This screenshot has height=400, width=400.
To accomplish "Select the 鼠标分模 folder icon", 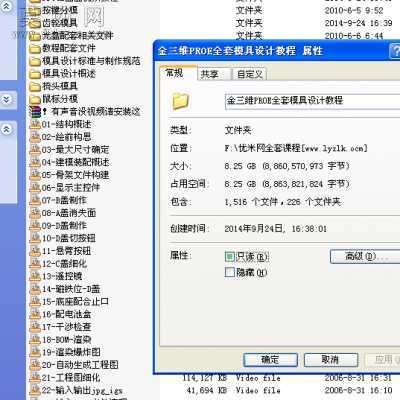I will click(x=35, y=99).
